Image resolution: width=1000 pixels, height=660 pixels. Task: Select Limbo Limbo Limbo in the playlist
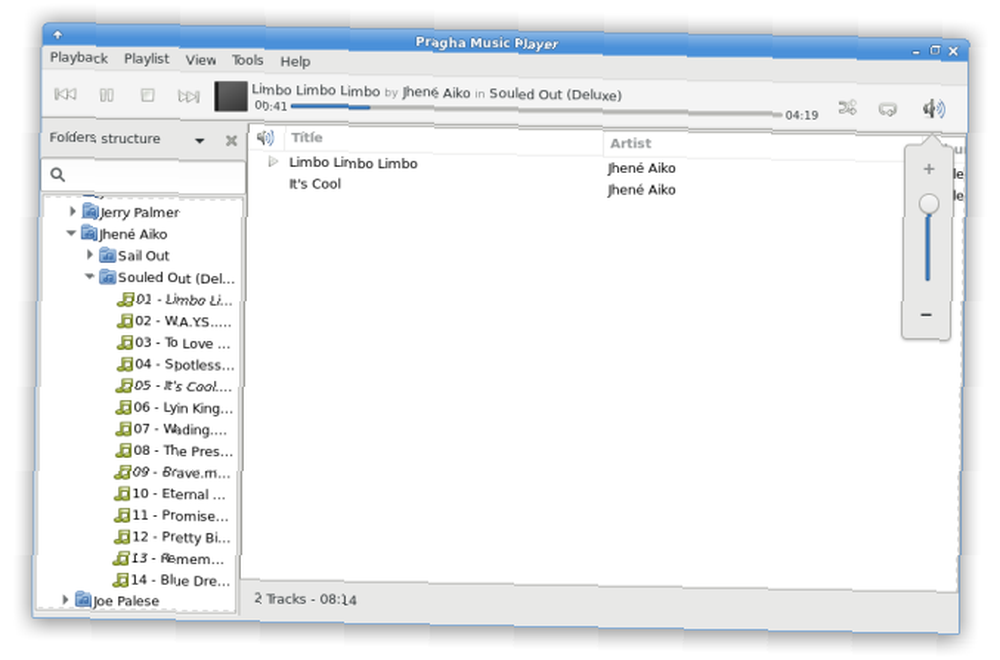pyautogui.click(x=353, y=163)
